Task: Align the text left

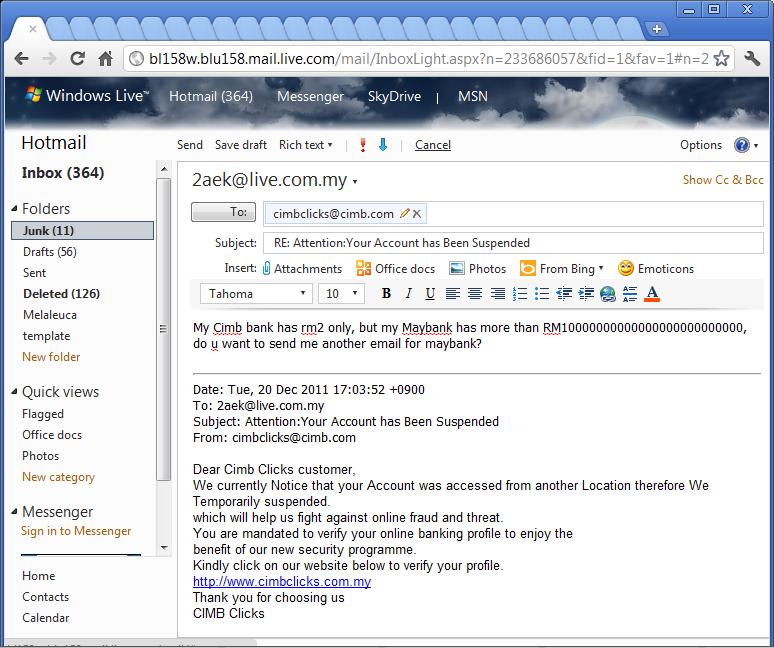Action: (x=453, y=294)
